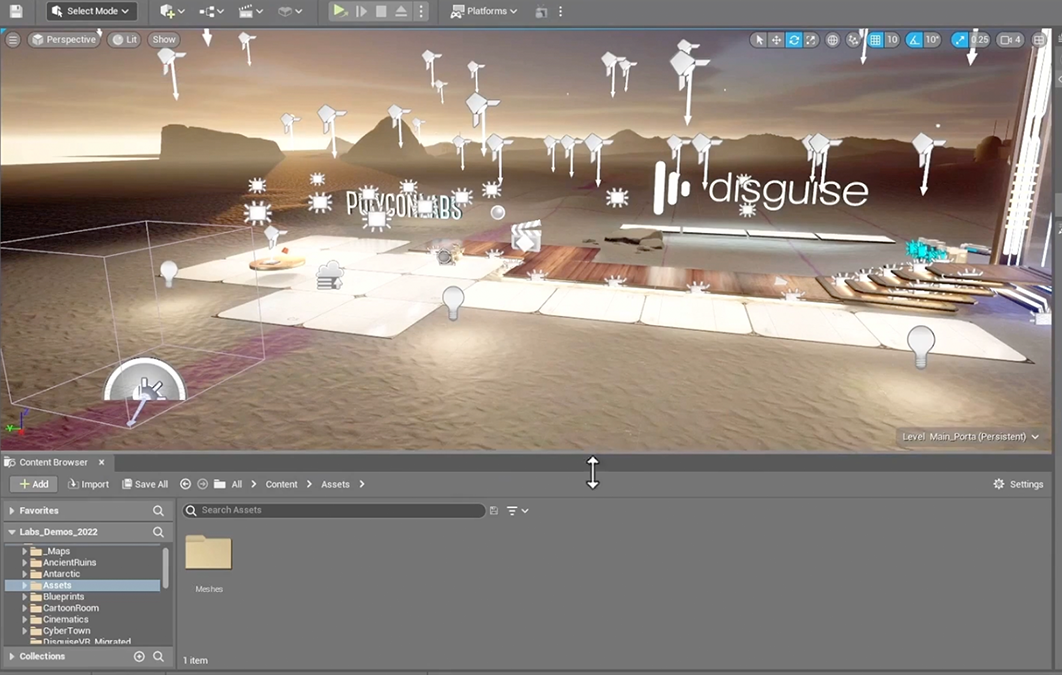Expand the Collections section

(x=12, y=656)
